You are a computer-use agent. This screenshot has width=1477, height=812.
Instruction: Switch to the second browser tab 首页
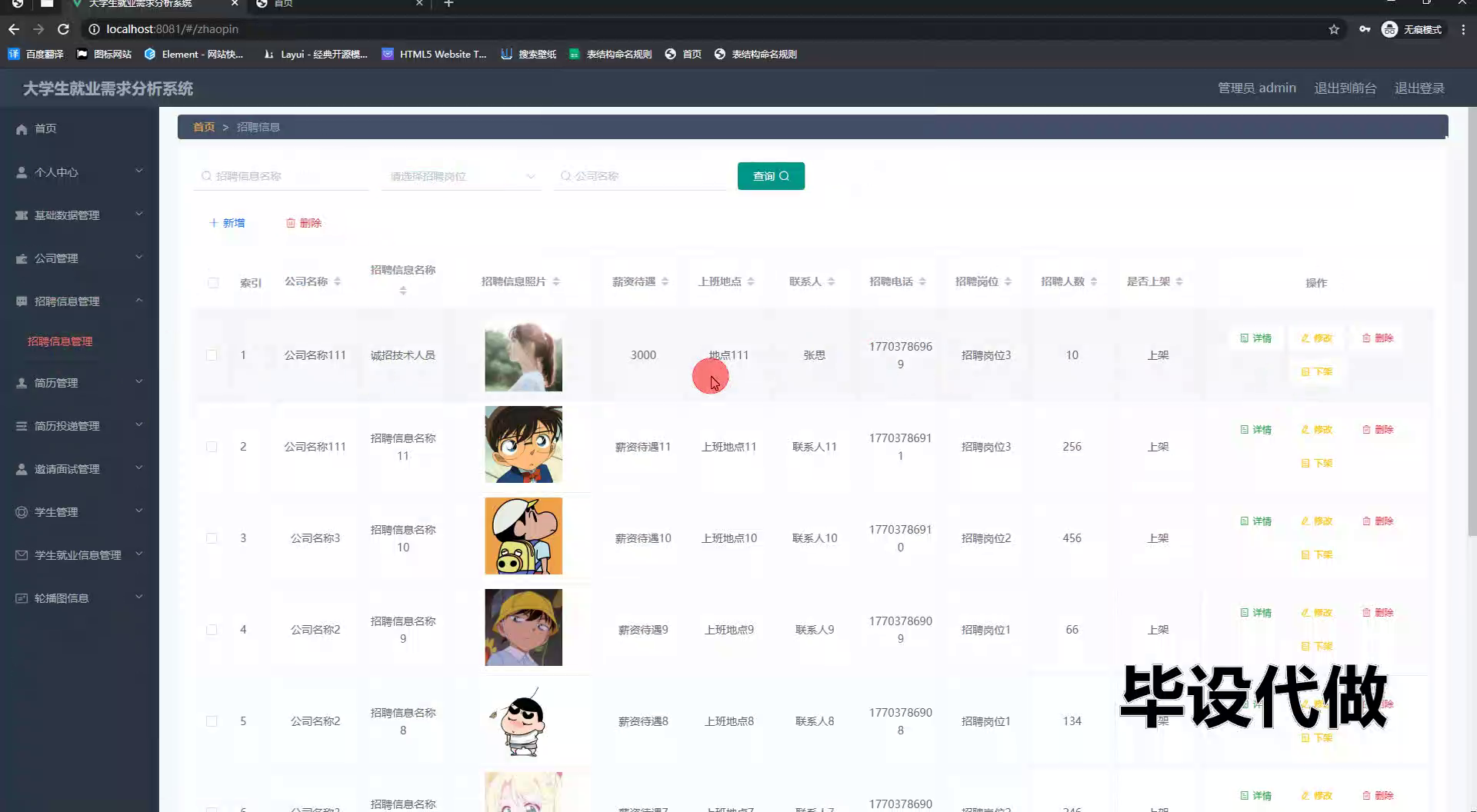click(338, 4)
